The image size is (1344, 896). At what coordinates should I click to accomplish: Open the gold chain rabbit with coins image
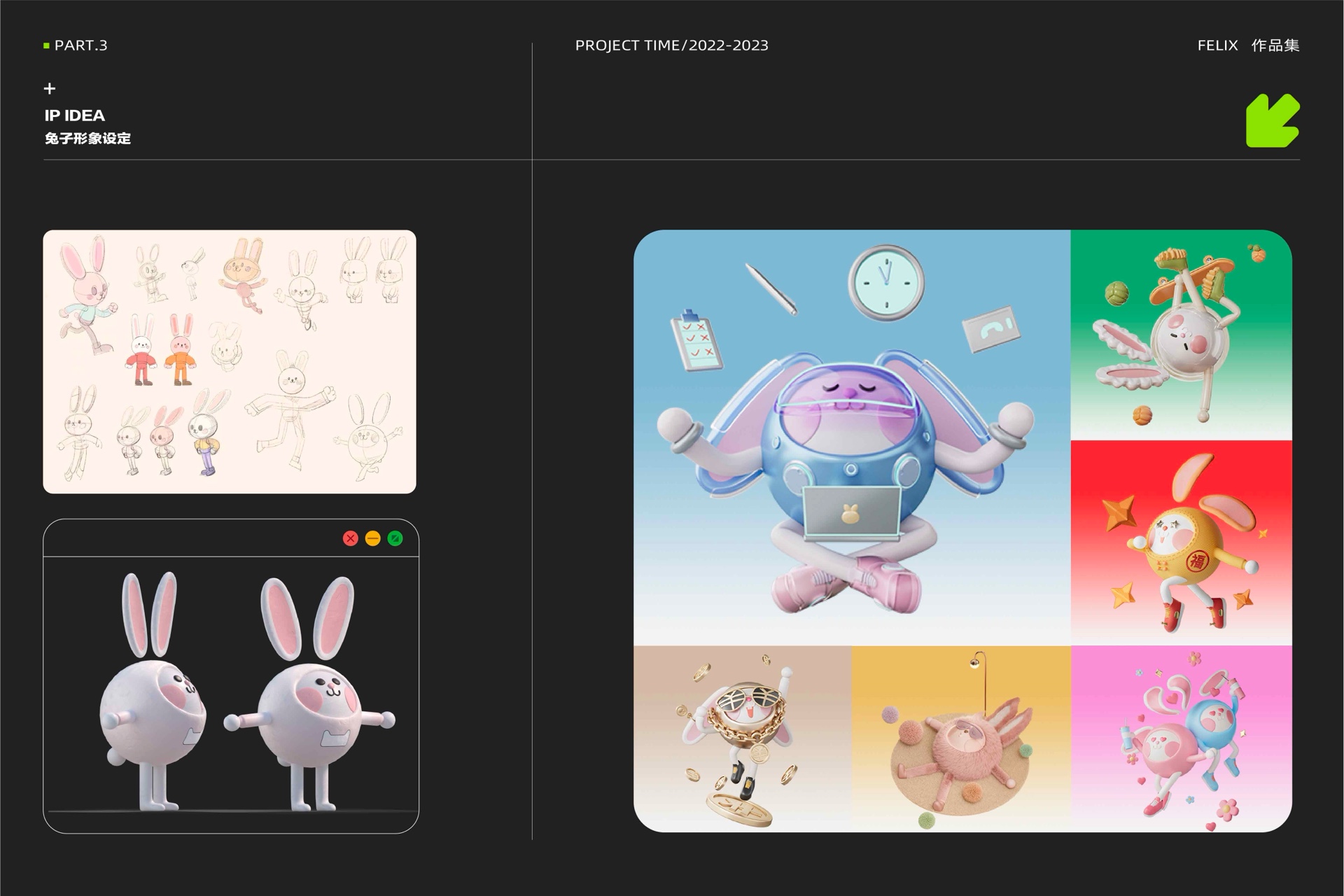pyautogui.click(x=743, y=738)
